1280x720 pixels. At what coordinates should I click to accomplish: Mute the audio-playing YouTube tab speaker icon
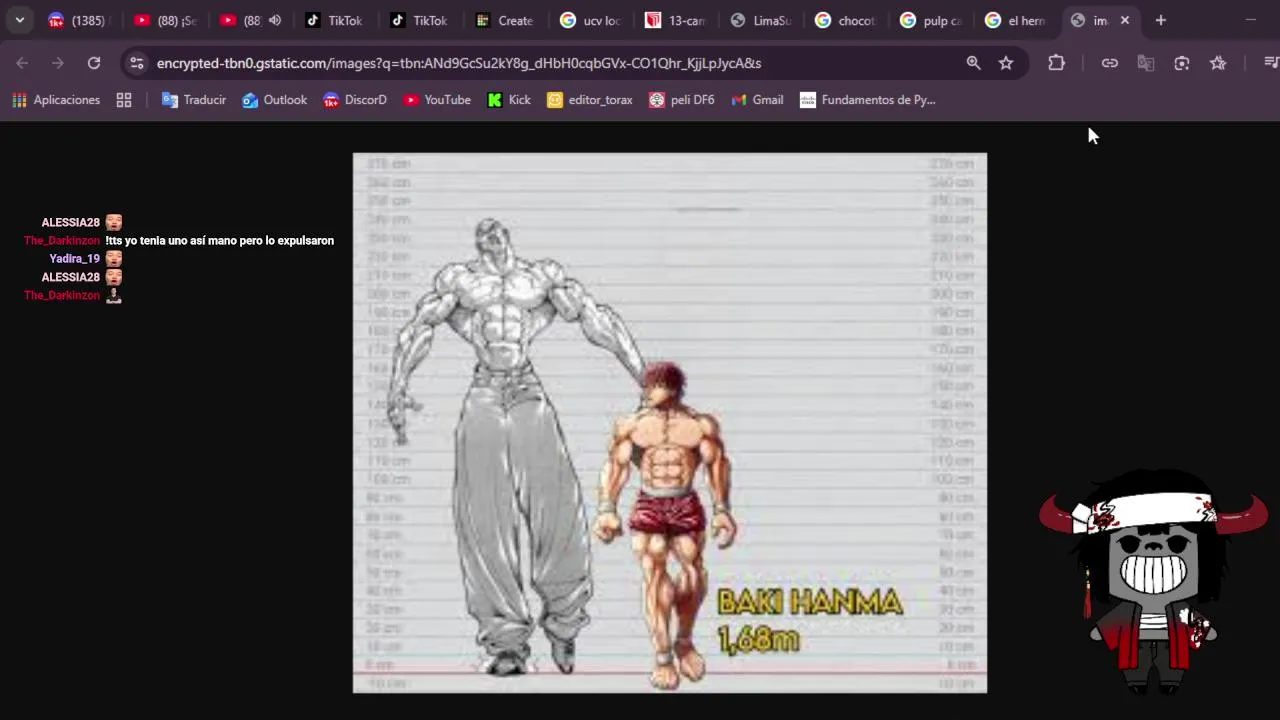tap(275, 20)
